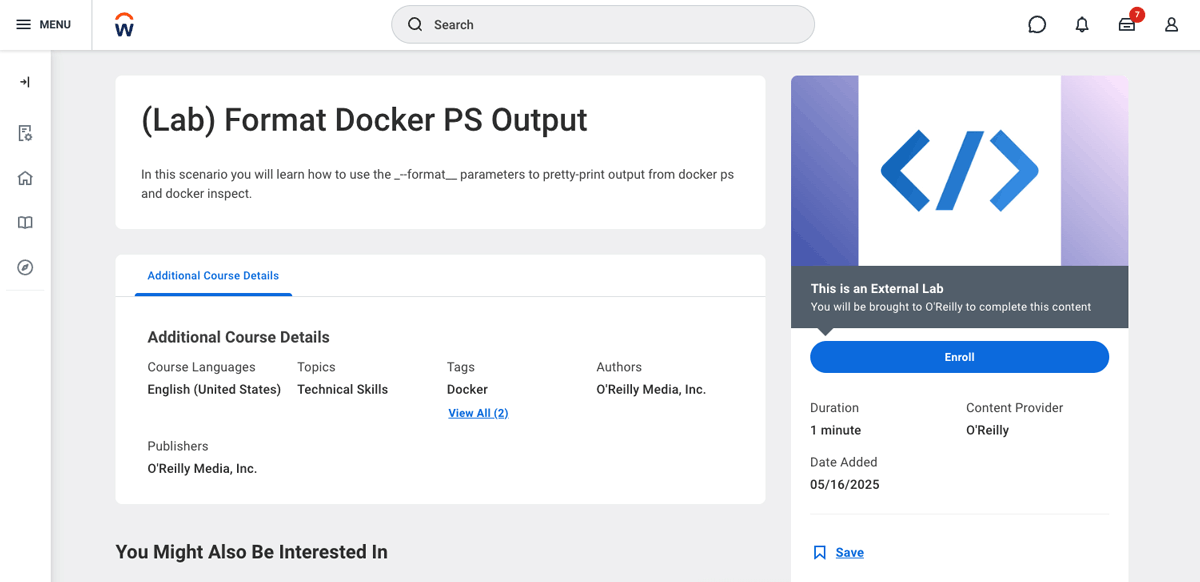The image size is (1200, 582).
Task: Select the Additional Course Details tab
Action: pyautogui.click(x=213, y=276)
